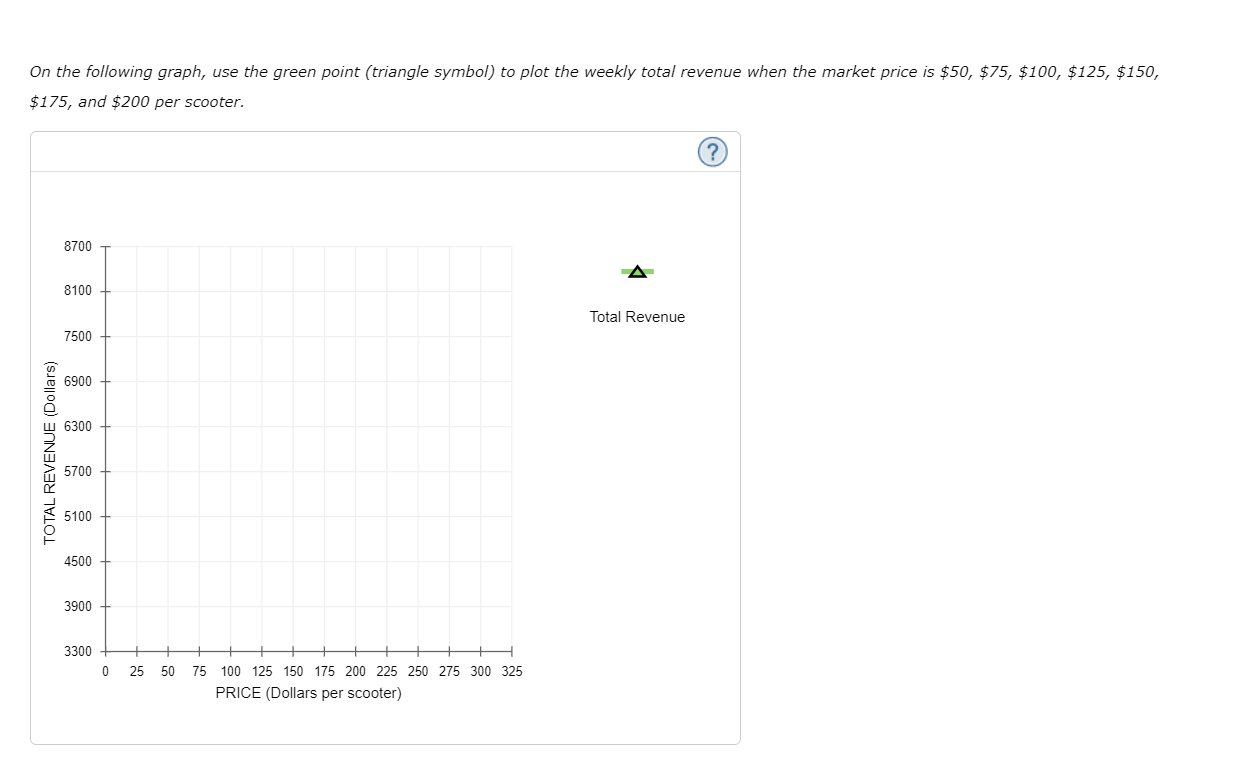This screenshot has width=1238, height=774.
Task: Open the help question mark icon
Action: (711, 152)
